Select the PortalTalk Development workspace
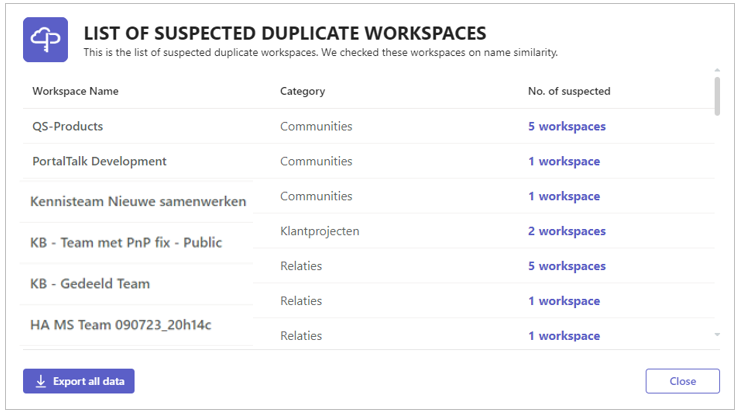743x413 pixels. coord(99,162)
